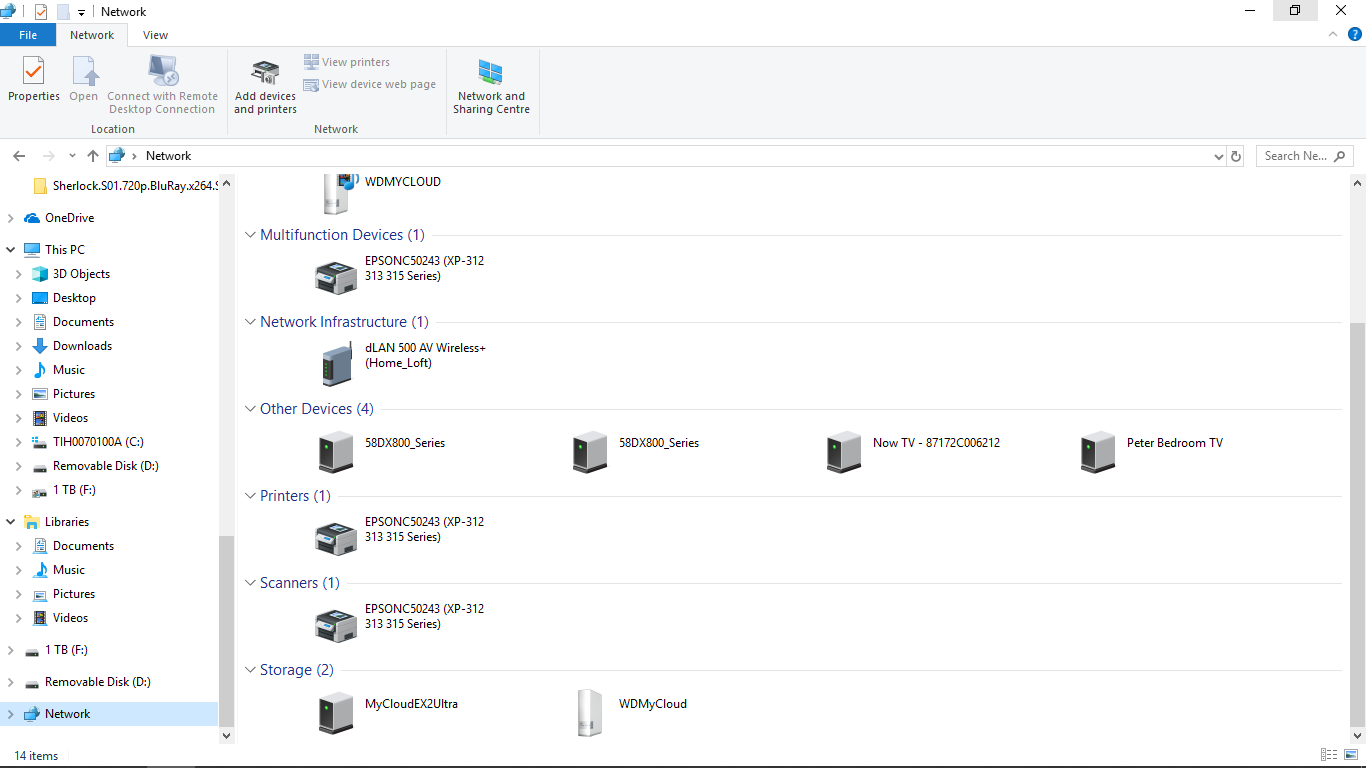This screenshot has height=768, width=1366.
Task: Select 3D Objects in navigation pane
Action: [x=81, y=274]
